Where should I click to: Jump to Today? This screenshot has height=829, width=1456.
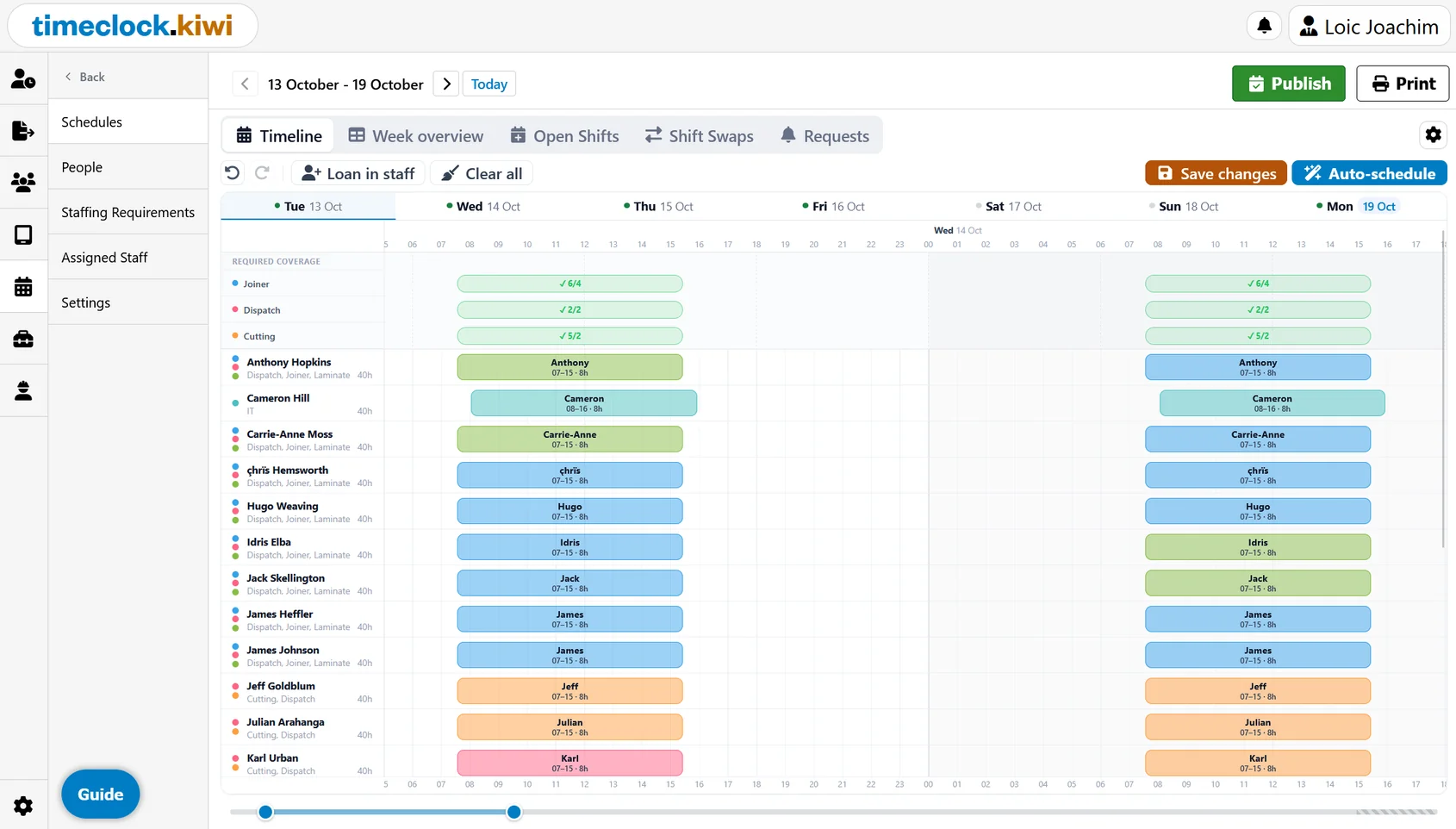488,84
